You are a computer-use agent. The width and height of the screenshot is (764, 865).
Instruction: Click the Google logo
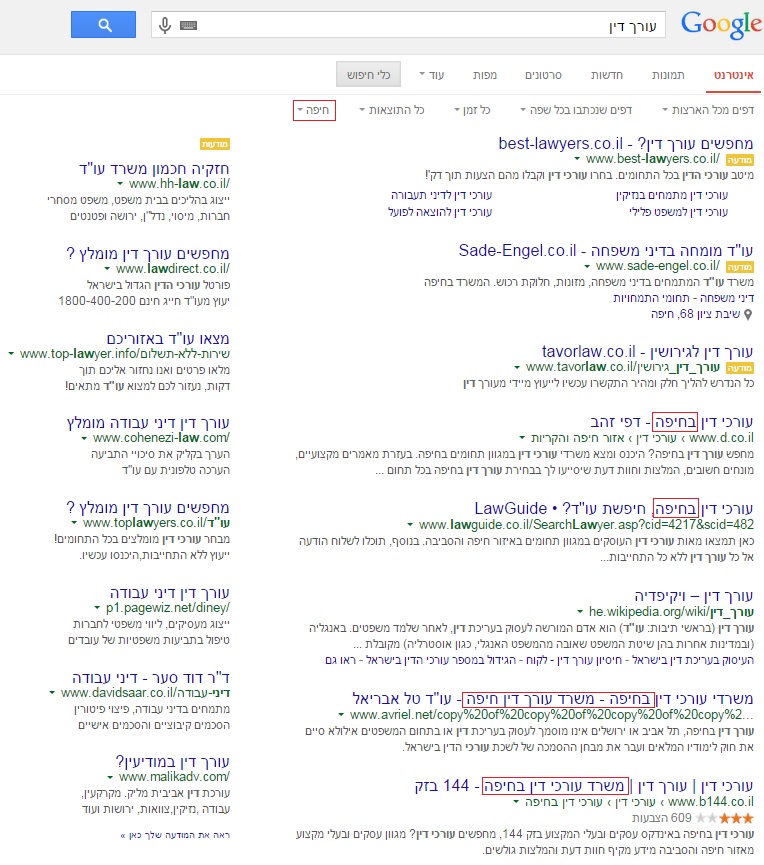coord(720,25)
